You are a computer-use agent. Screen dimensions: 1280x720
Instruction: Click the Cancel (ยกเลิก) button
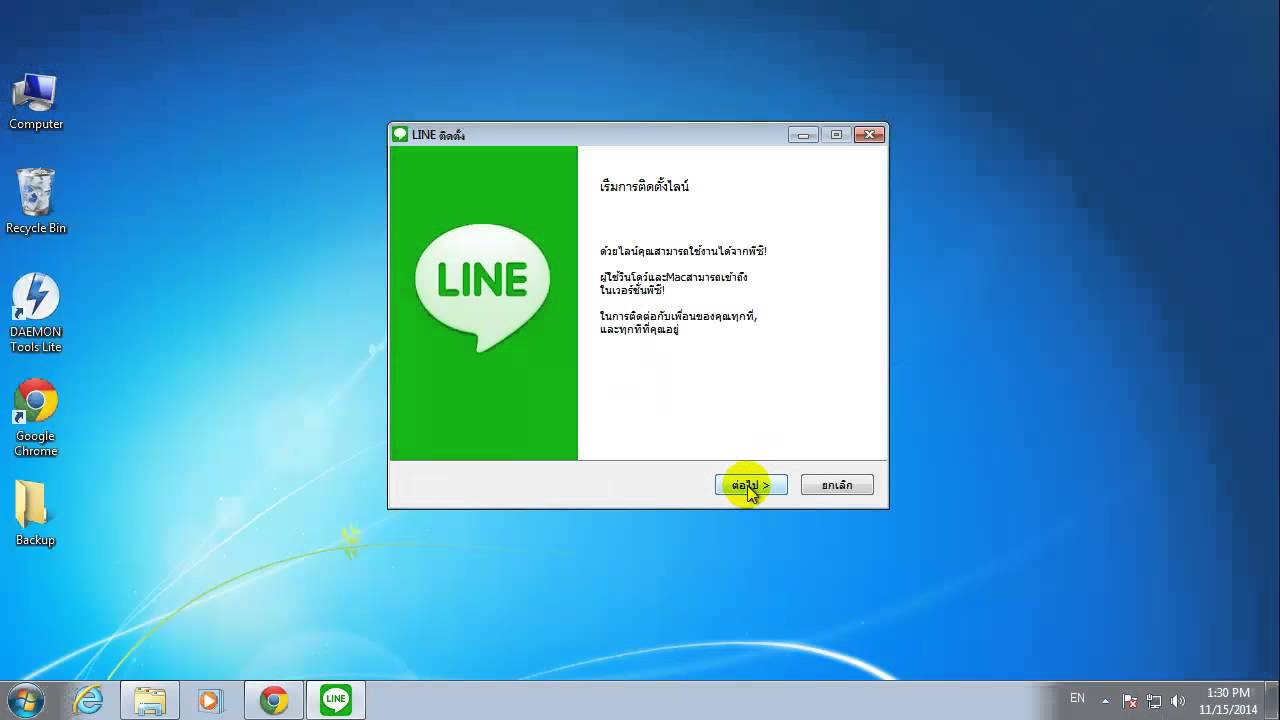click(837, 485)
